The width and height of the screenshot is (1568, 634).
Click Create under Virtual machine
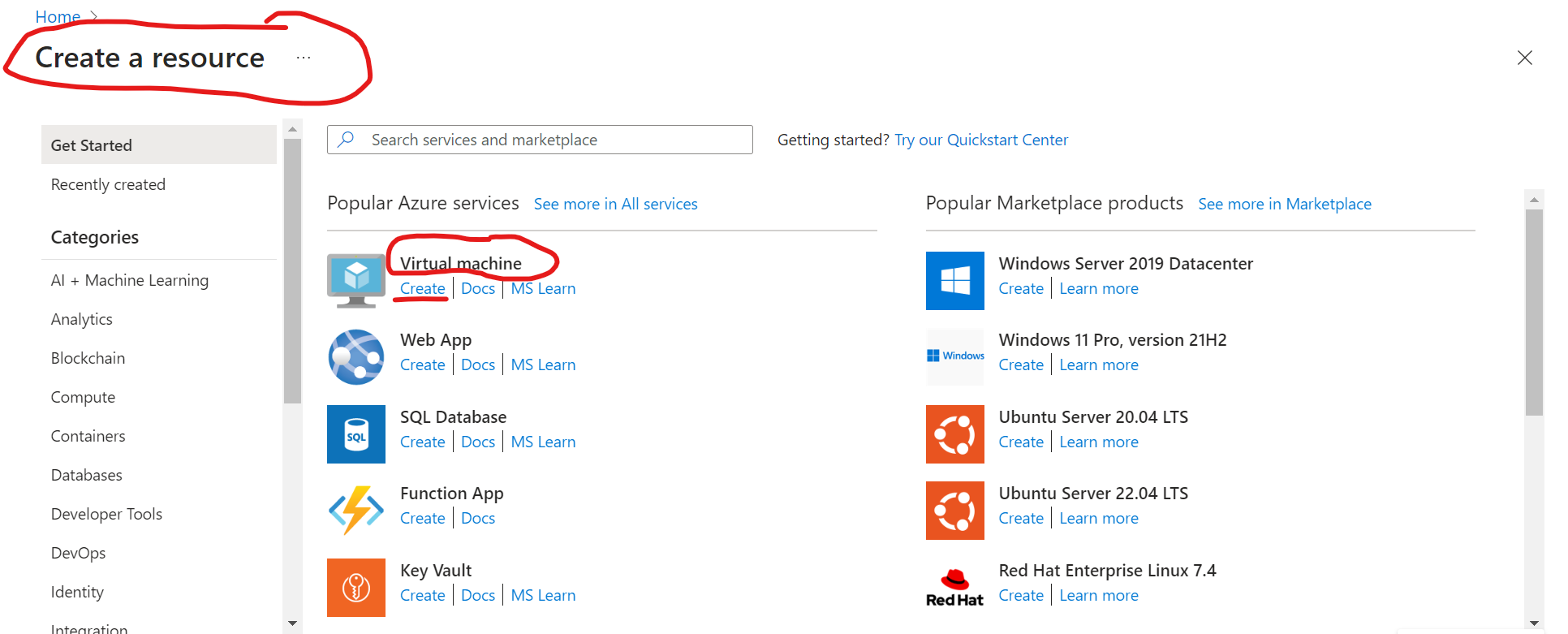click(x=422, y=289)
